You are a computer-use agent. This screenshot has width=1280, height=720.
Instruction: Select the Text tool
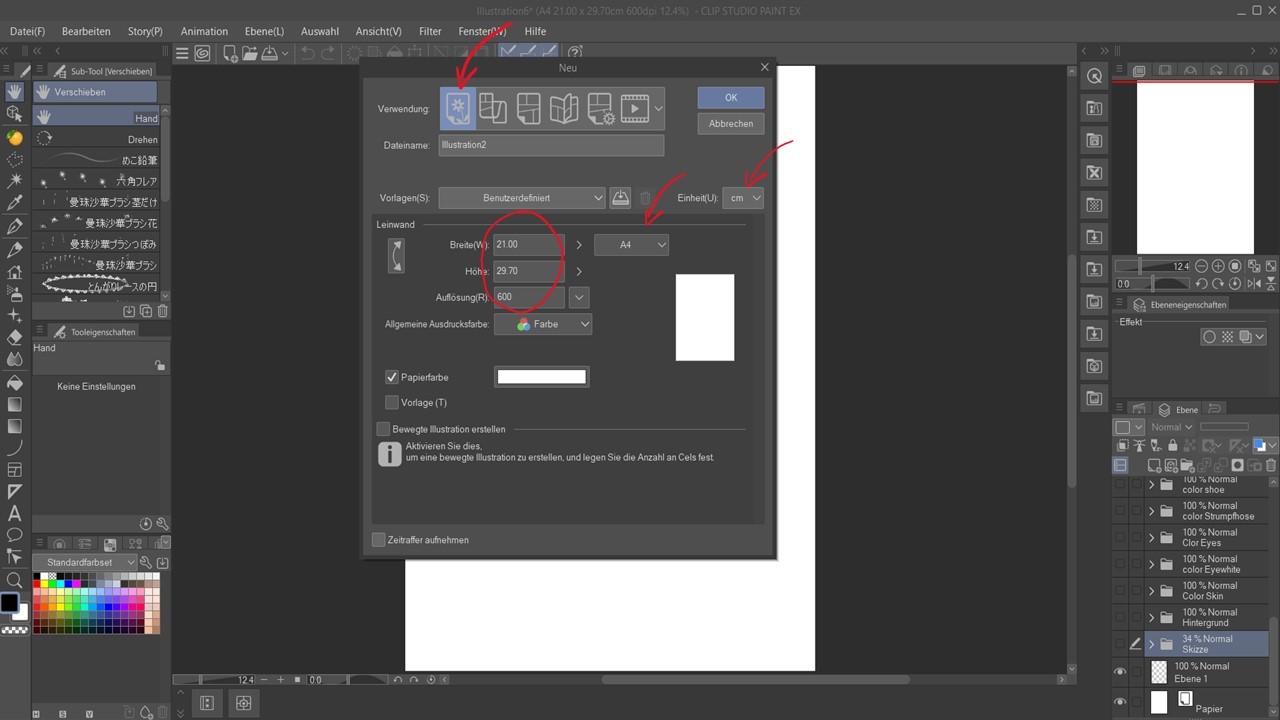[x=14, y=513]
